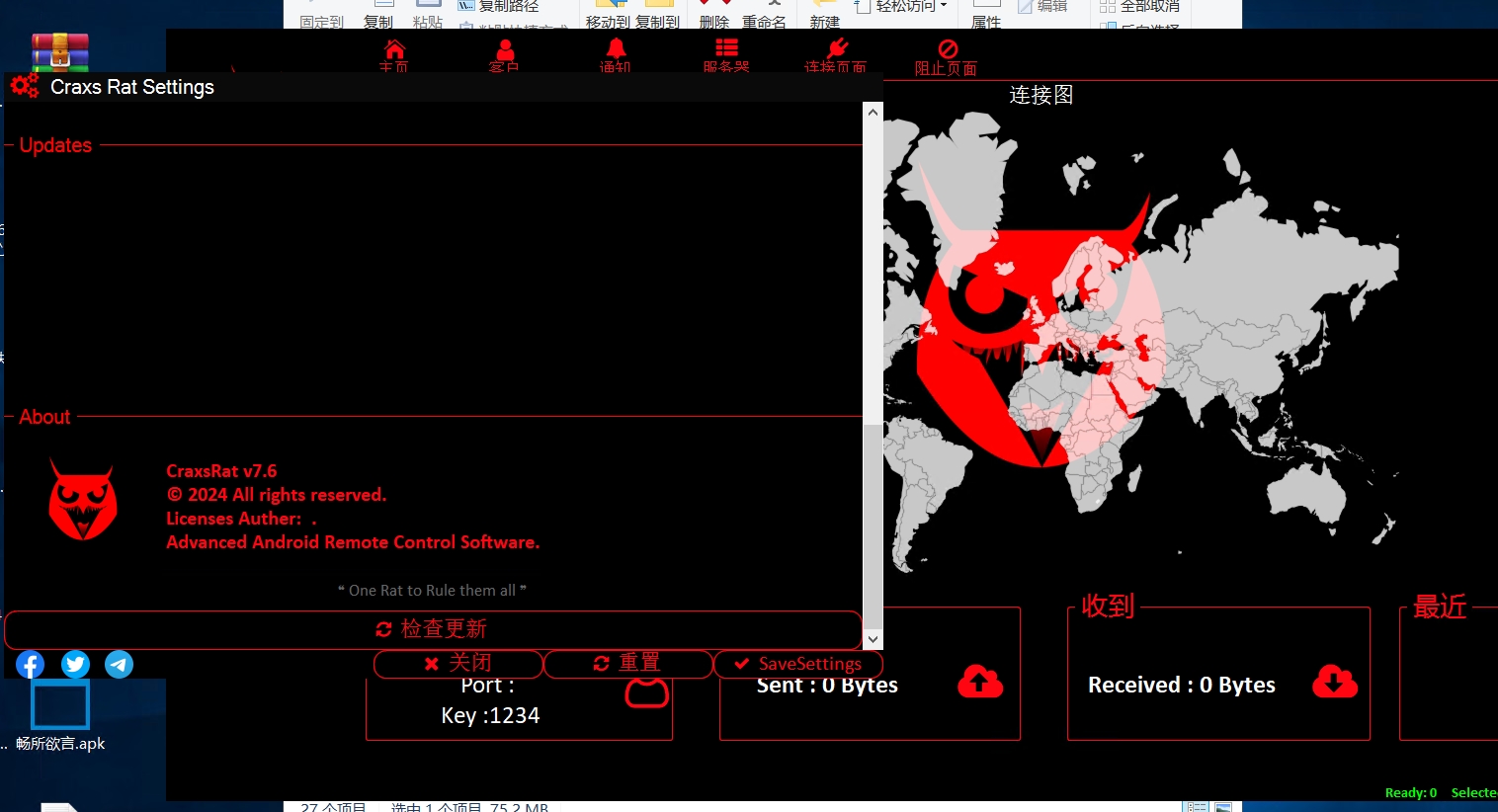Open the Twitter link icon
1498x812 pixels.
pyautogui.click(x=75, y=664)
